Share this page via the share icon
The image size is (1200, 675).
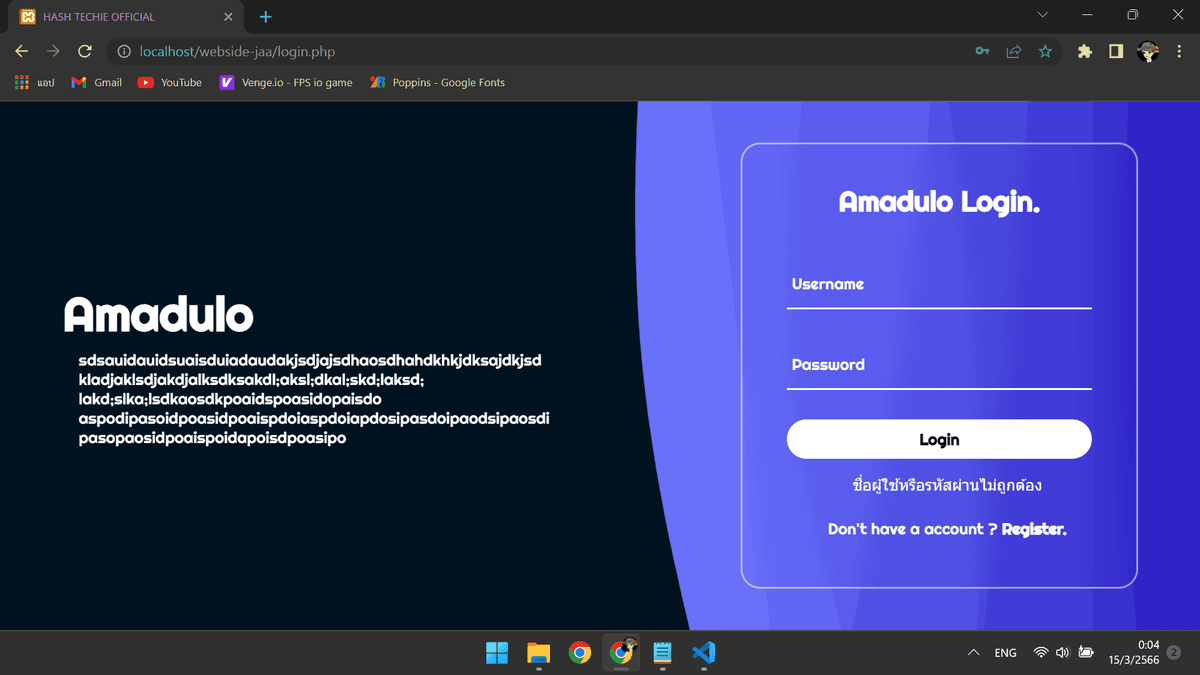pyautogui.click(x=1014, y=51)
